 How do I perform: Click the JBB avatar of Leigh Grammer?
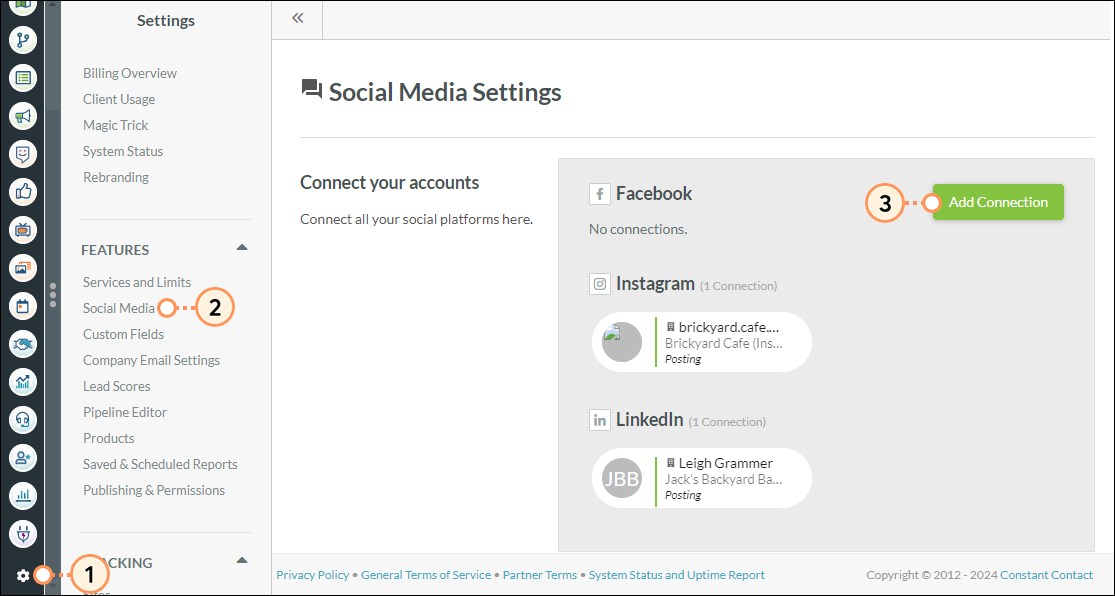pos(621,478)
